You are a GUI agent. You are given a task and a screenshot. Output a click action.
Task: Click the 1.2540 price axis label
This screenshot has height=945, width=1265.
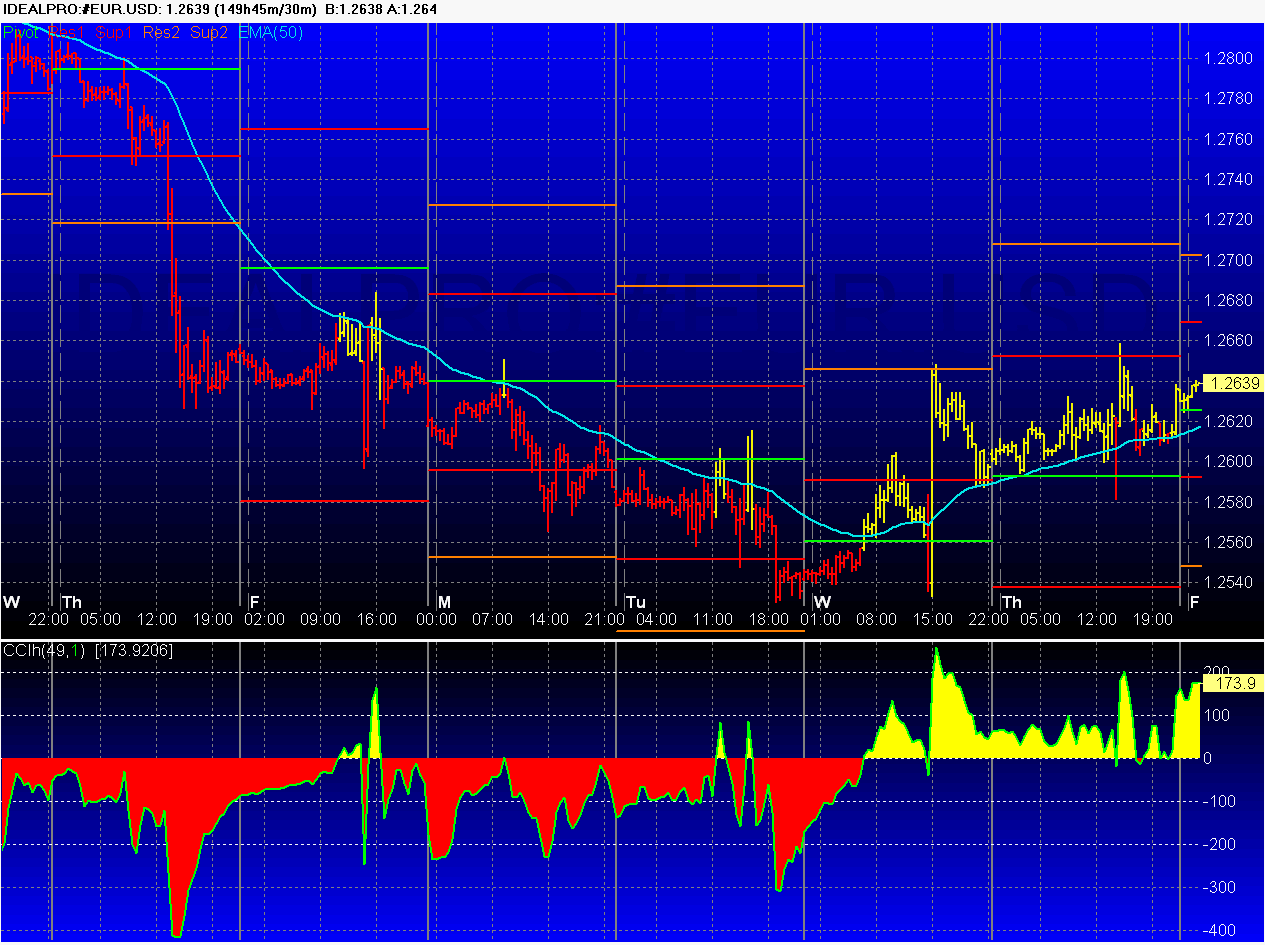(x=1228, y=582)
